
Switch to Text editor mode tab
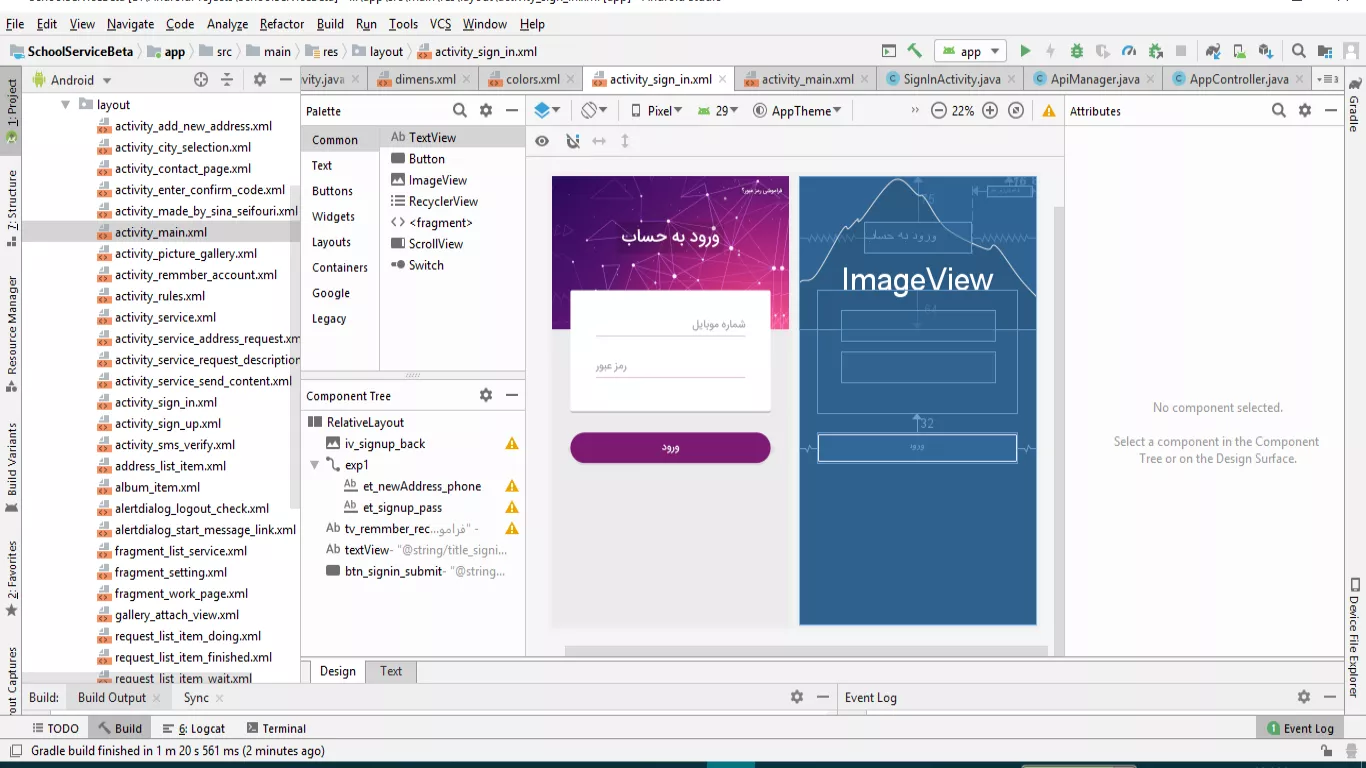[x=391, y=671]
